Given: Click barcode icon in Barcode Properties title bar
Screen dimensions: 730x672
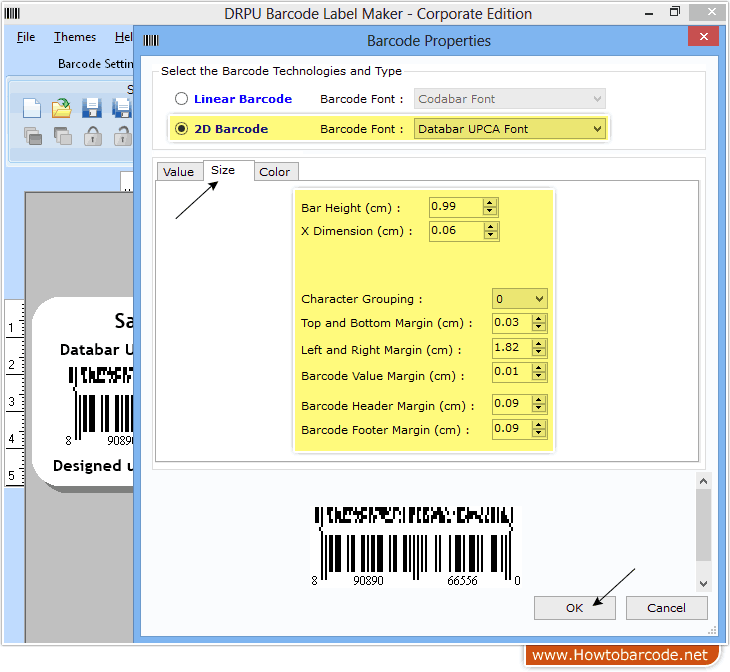Looking at the screenshot, I should click(151, 41).
